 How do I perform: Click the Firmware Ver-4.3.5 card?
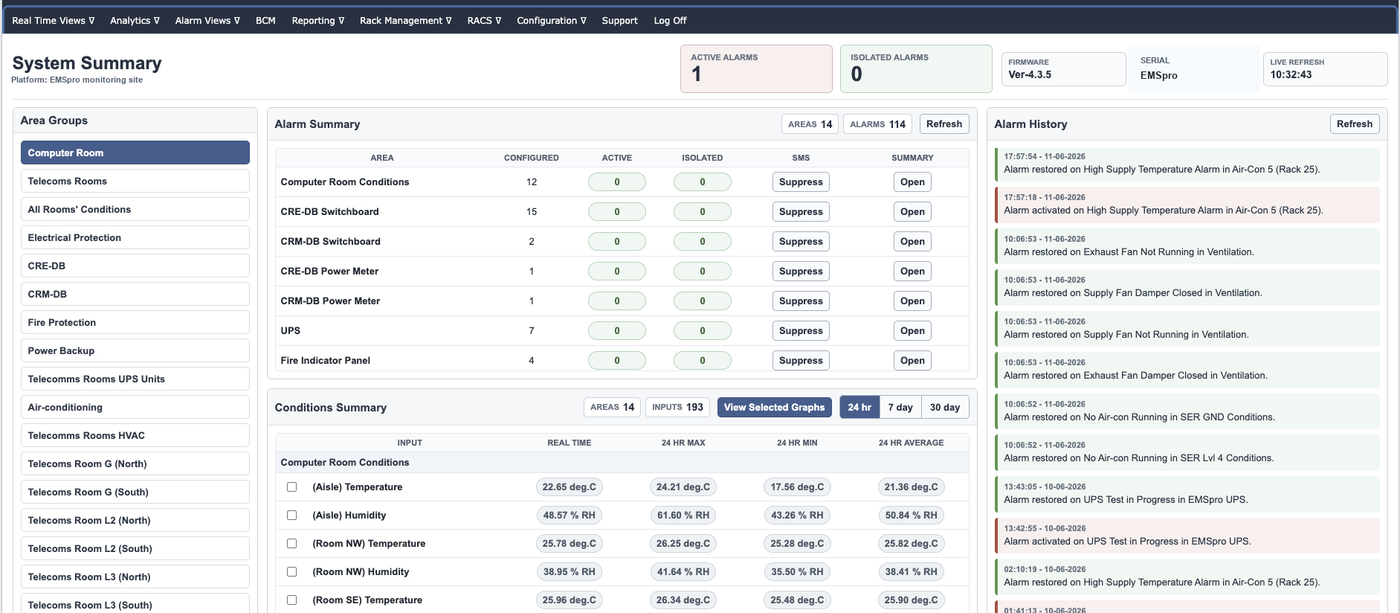(x=1064, y=69)
